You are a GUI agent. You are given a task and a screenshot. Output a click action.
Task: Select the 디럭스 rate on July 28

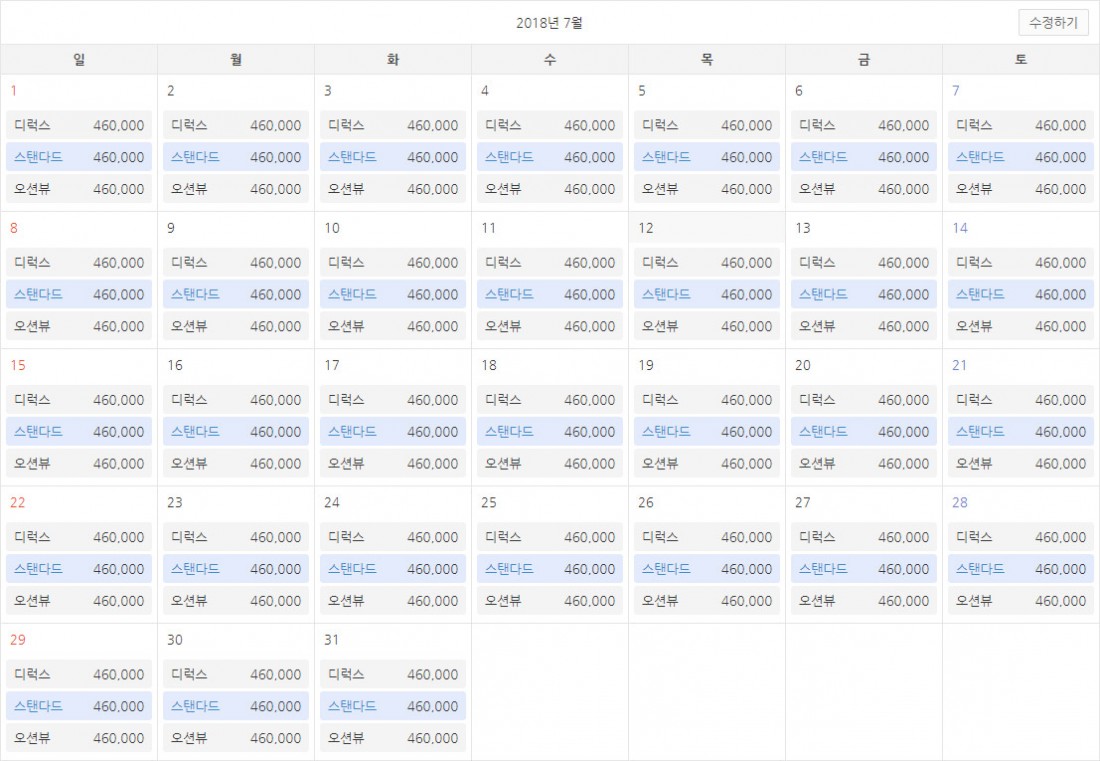[x=1021, y=537]
